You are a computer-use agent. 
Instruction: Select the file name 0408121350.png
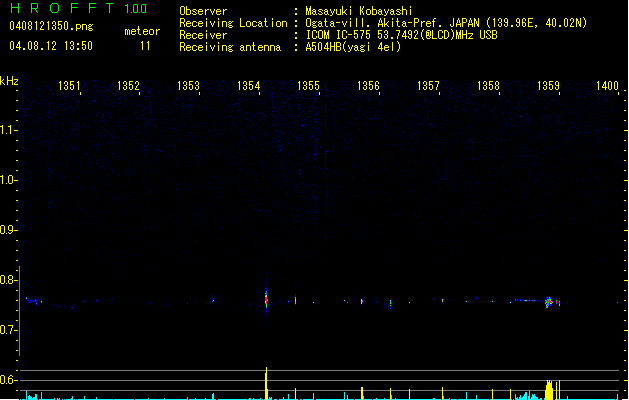(51, 26)
